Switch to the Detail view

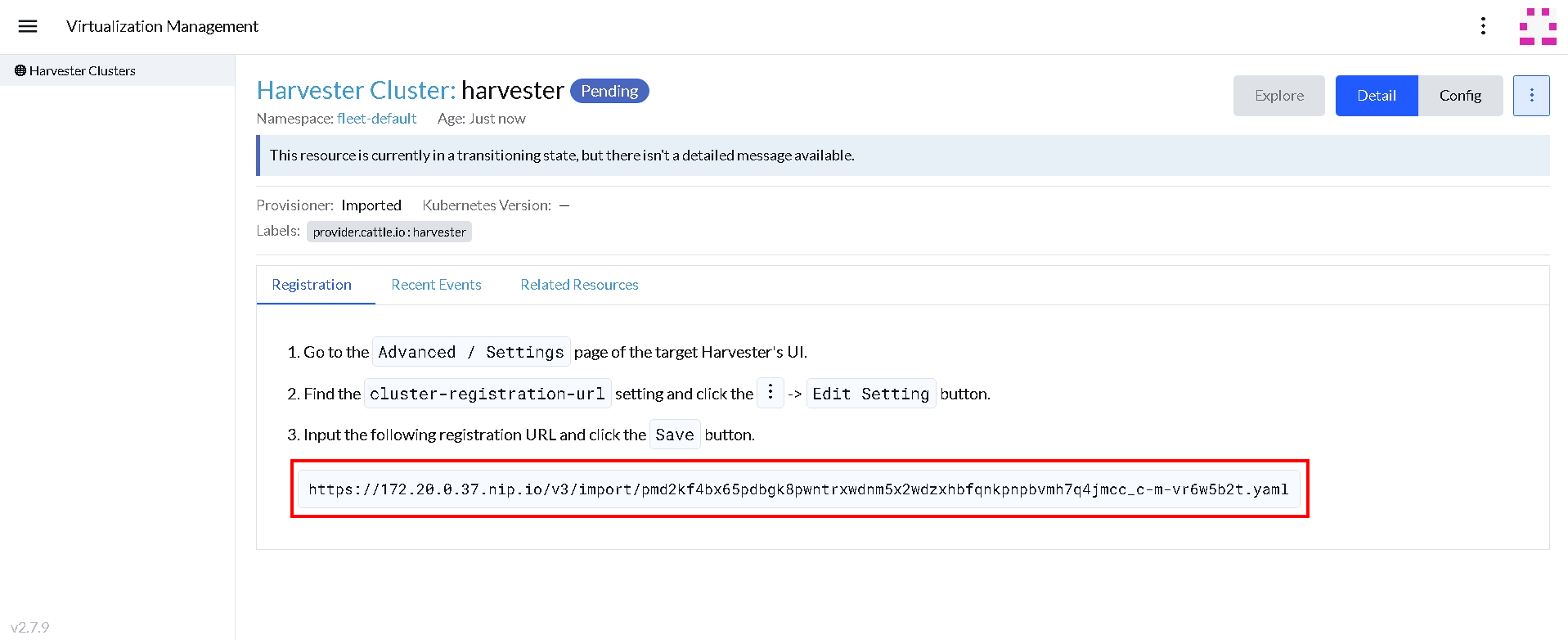(x=1377, y=96)
